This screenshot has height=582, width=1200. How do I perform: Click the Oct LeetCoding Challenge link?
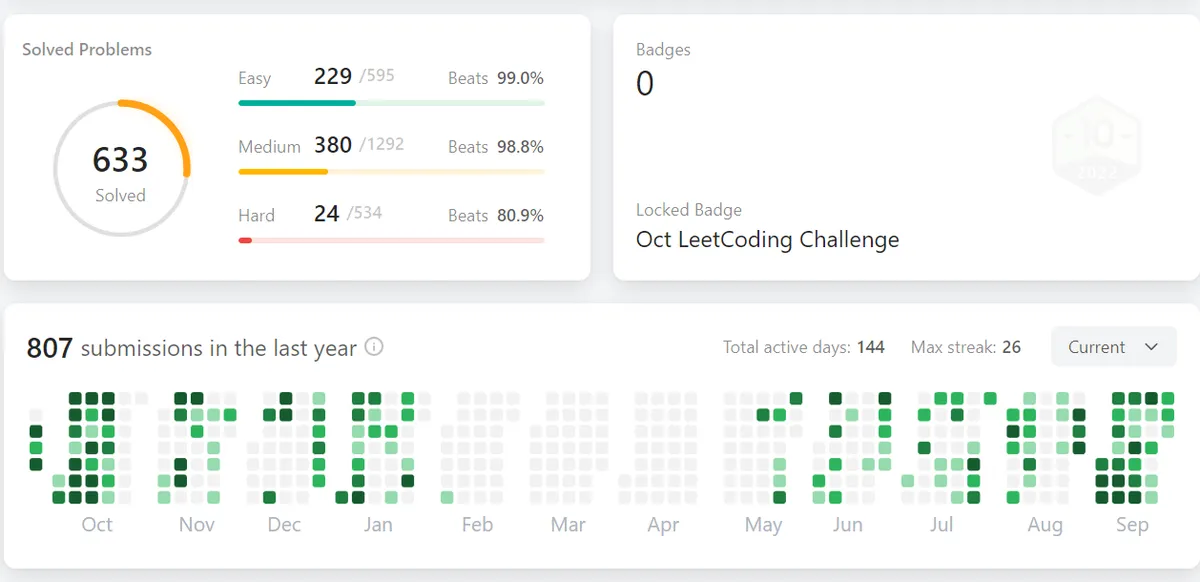(768, 240)
